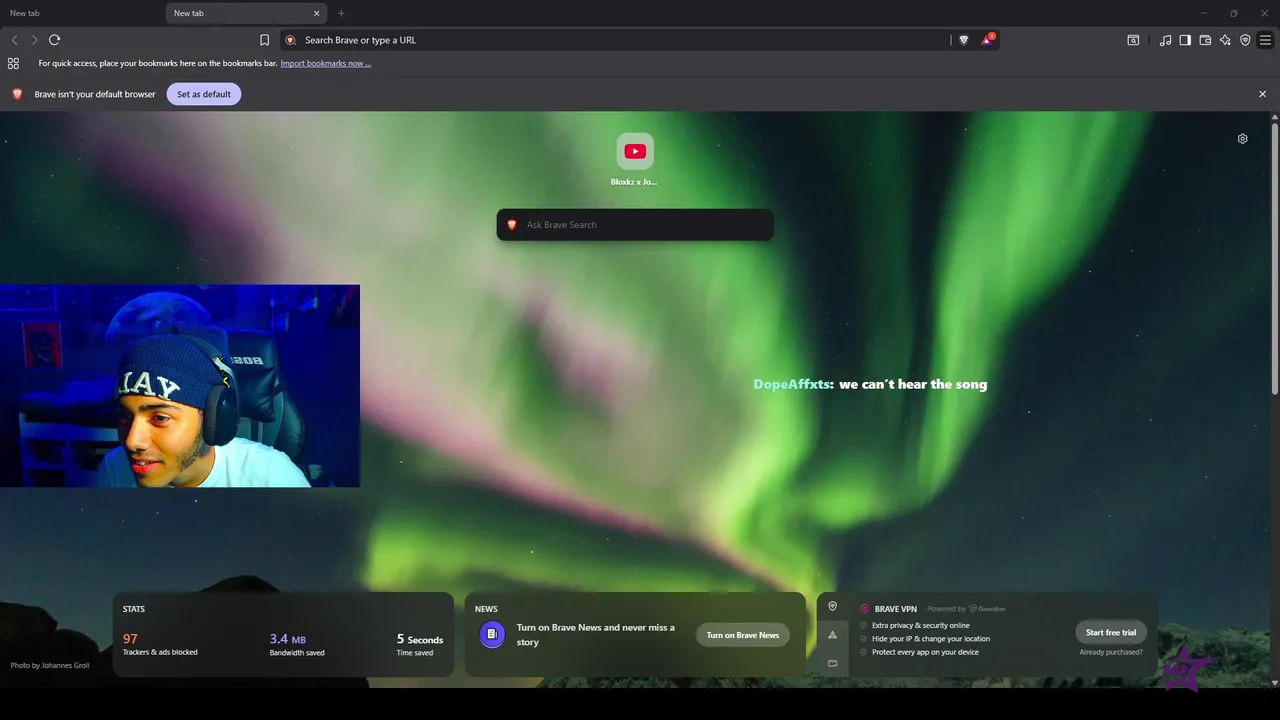Select the second New tab
The image size is (1280, 720).
246,13
